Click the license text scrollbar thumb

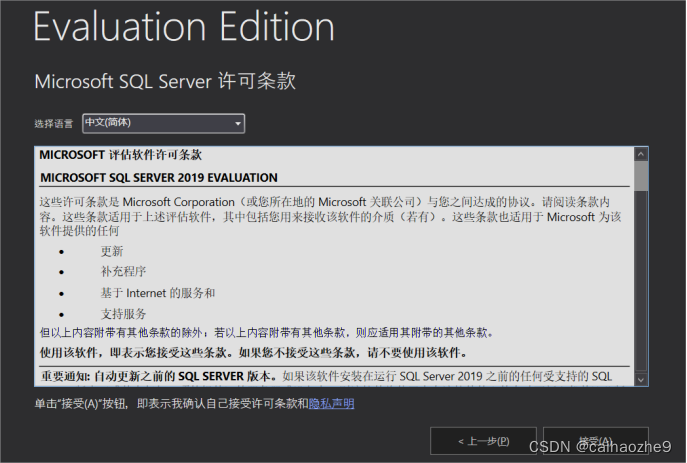(x=641, y=176)
